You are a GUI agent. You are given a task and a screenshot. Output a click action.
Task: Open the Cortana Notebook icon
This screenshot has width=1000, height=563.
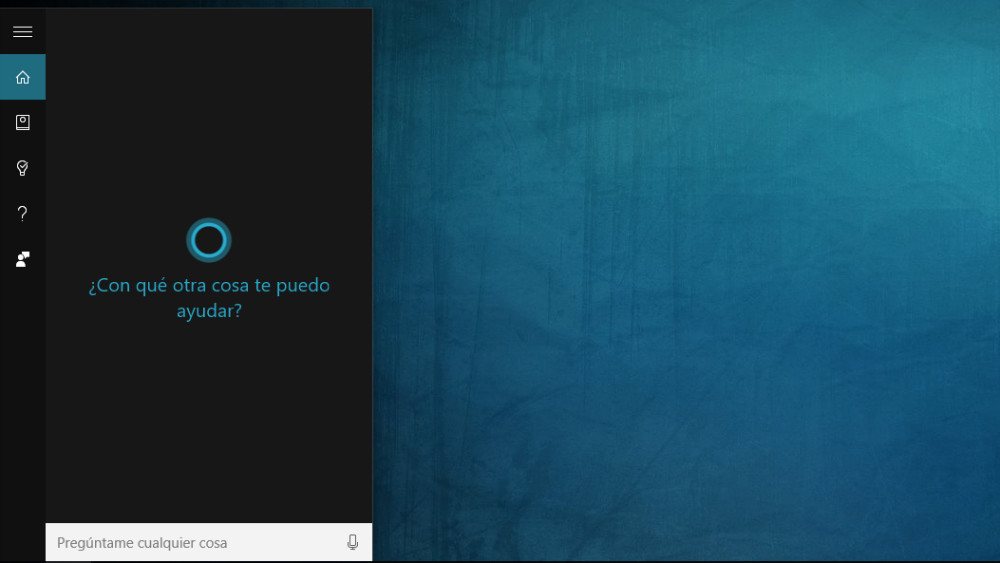(x=22, y=122)
